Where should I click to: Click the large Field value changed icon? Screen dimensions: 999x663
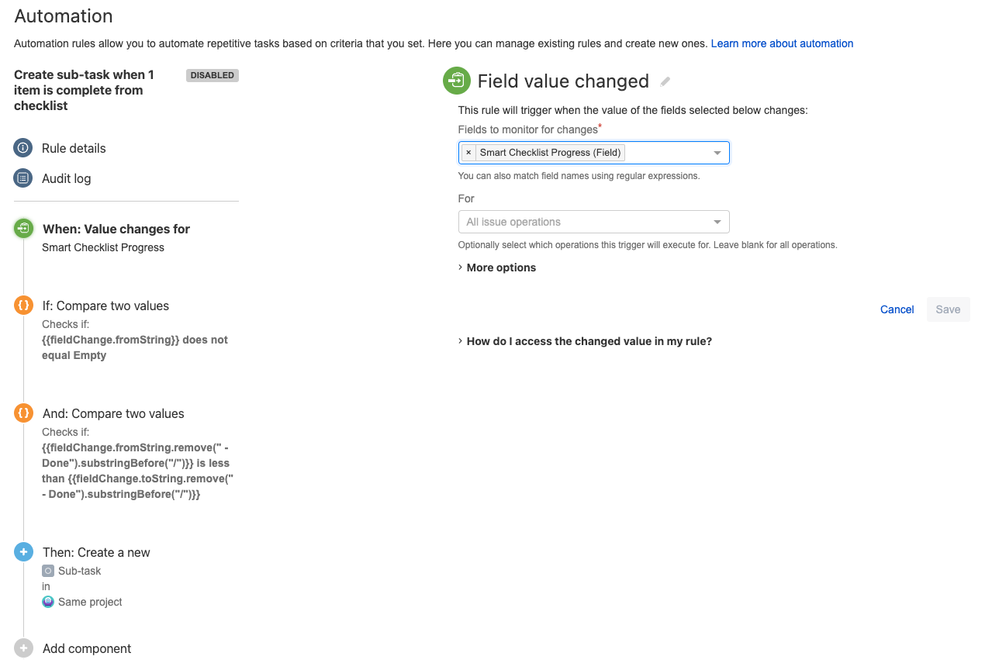click(x=457, y=81)
